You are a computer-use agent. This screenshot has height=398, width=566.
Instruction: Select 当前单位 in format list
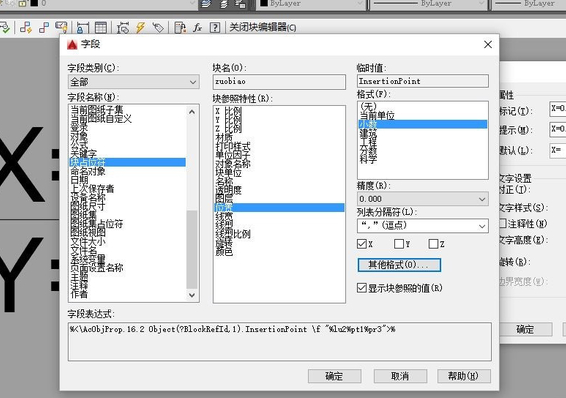(377, 115)
